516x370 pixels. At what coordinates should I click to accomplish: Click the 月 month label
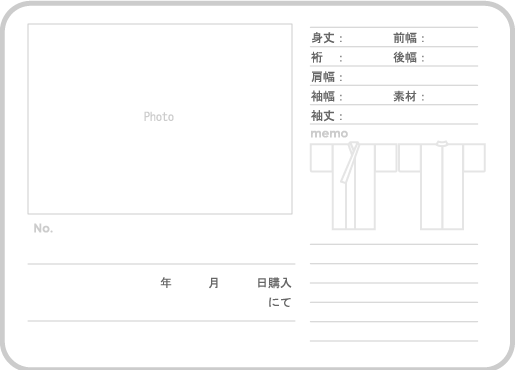[214, 283]
